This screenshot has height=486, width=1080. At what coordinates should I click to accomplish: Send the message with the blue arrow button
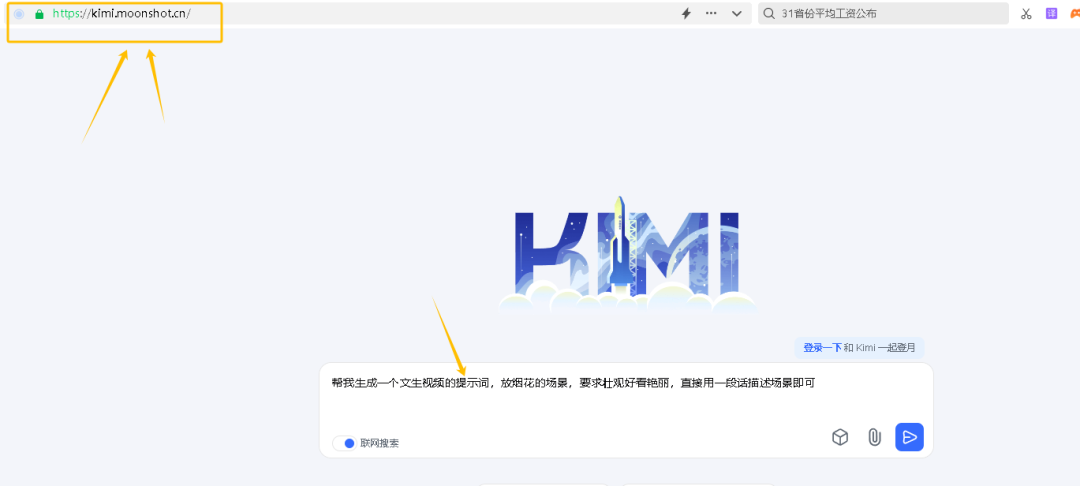pyautogui.click(x=909, y=437)
